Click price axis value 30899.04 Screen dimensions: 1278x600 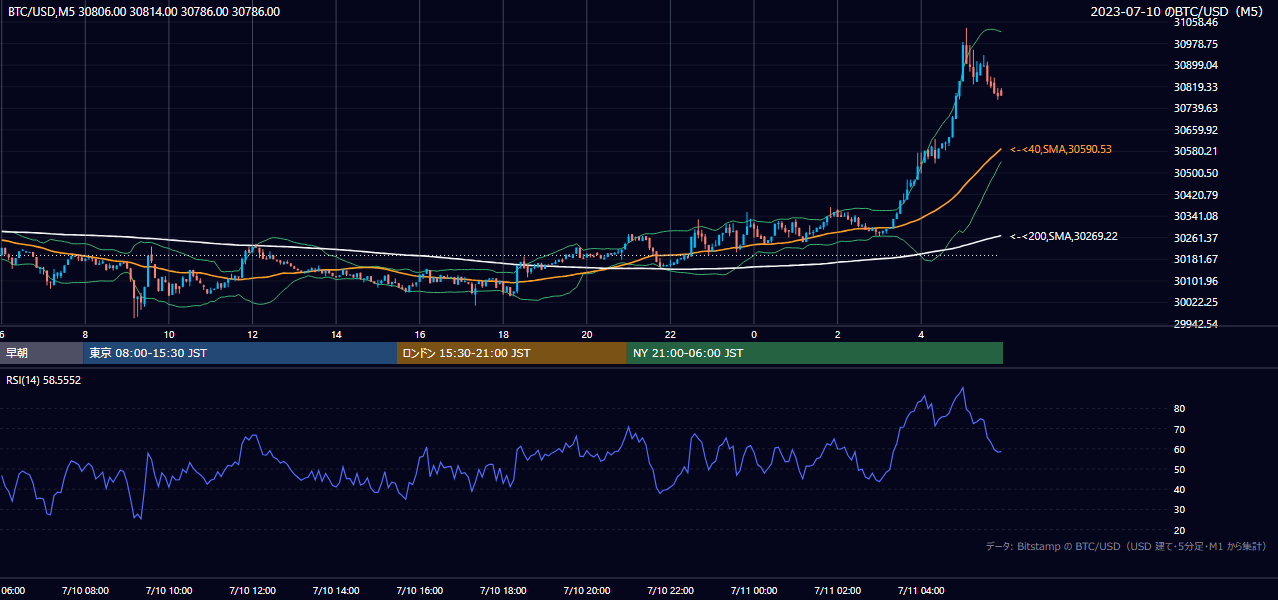(1195, 65)
